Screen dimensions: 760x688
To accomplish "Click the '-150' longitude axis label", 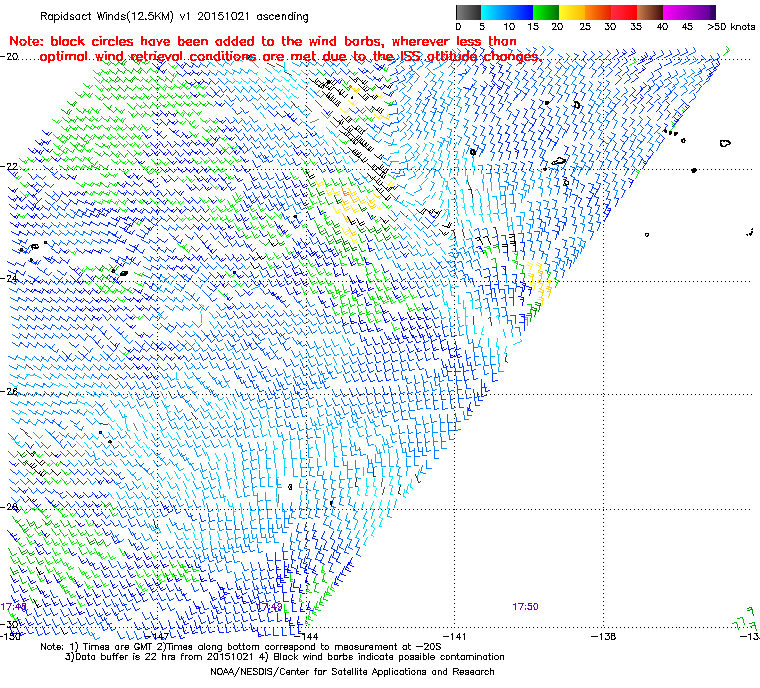I will 10,637.
